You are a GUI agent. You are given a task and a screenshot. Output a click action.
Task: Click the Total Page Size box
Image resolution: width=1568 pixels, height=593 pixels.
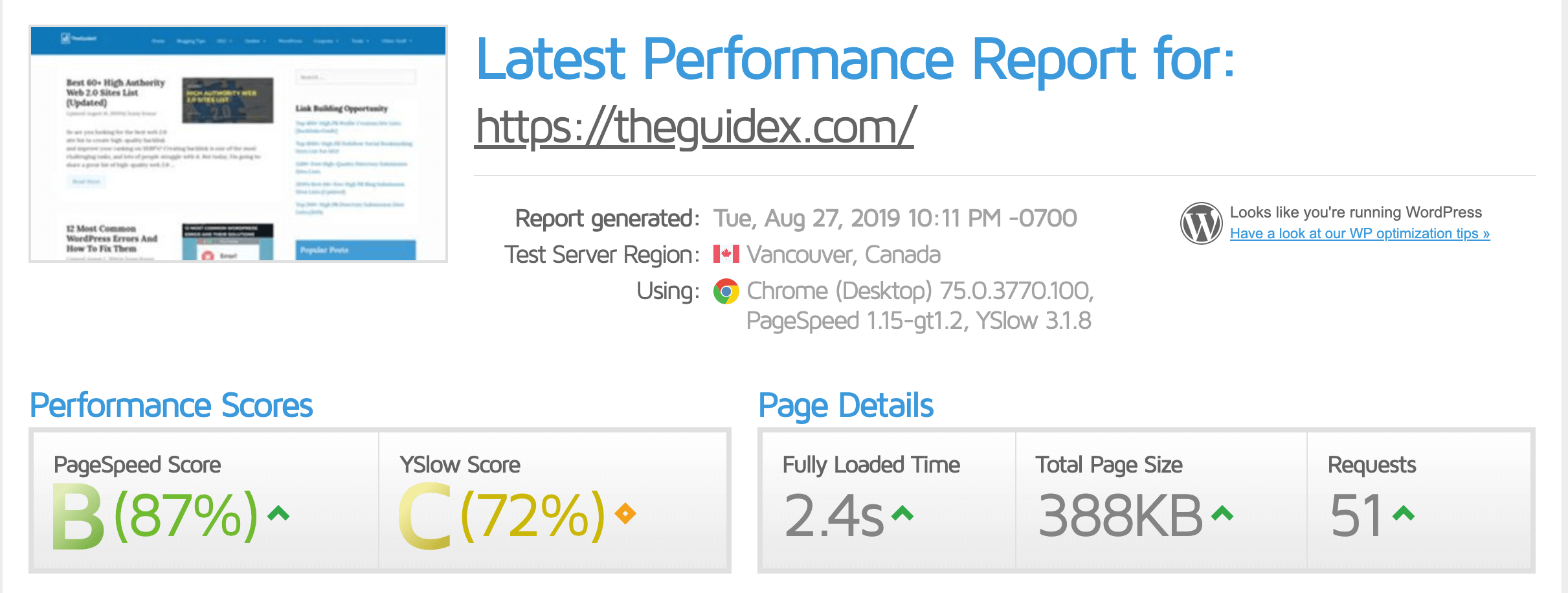coord(1161,501)
